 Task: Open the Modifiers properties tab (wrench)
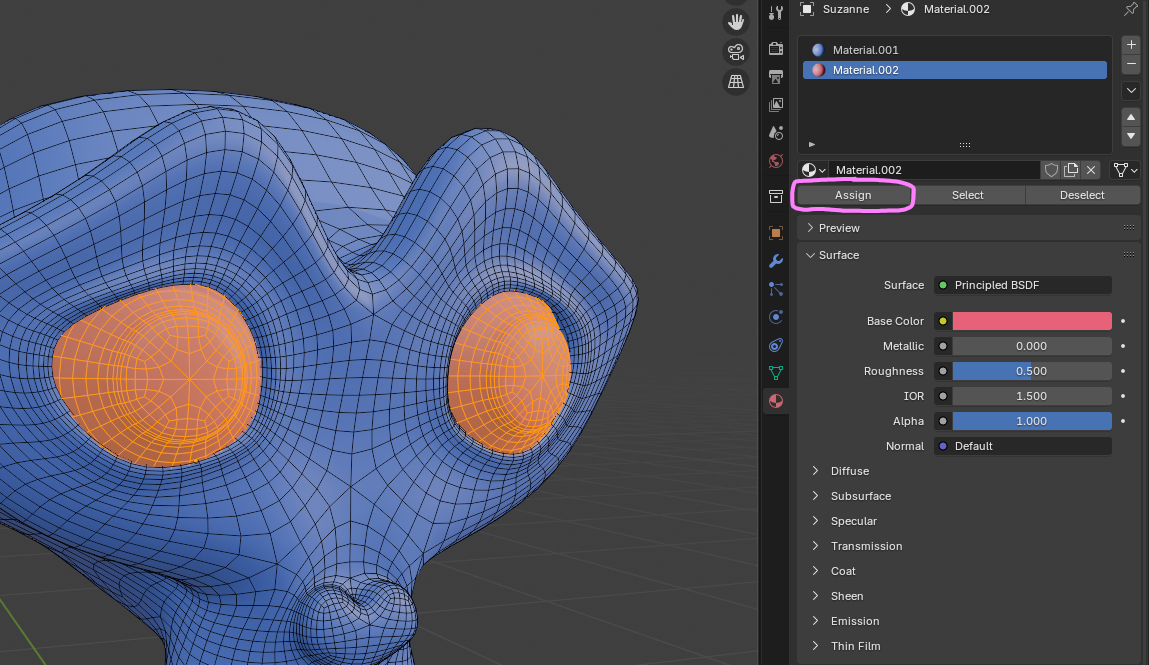click(776, 261)
